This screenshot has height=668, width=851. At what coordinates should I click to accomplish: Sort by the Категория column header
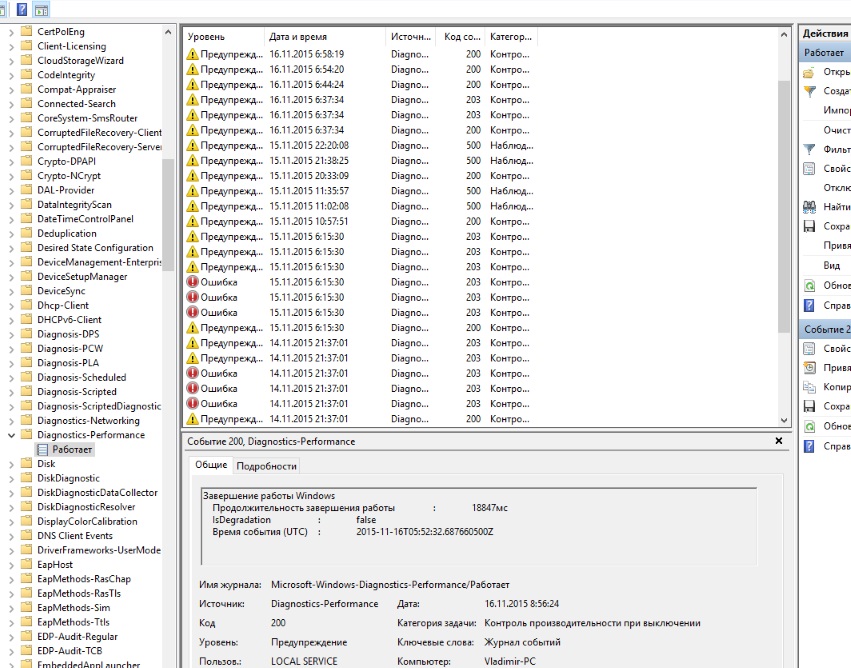point(511,37)
